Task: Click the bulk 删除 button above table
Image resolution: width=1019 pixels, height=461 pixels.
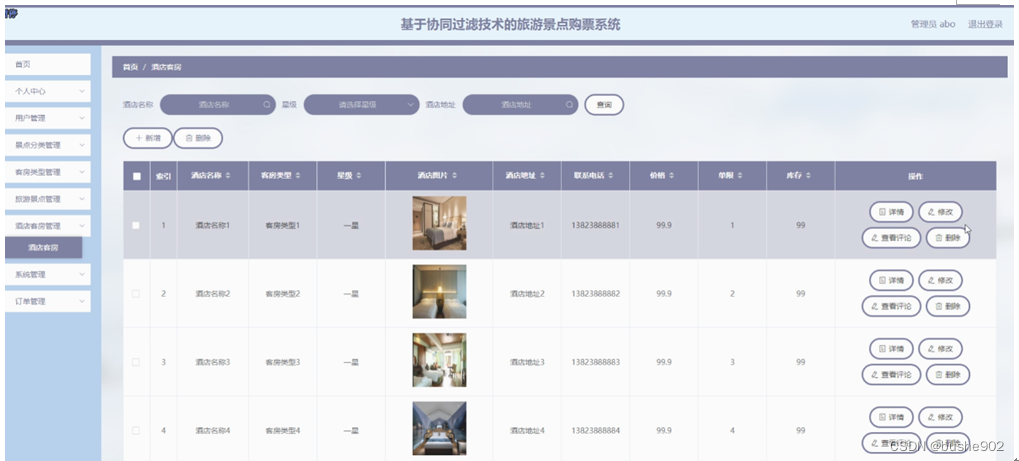Action: point(198,138)
